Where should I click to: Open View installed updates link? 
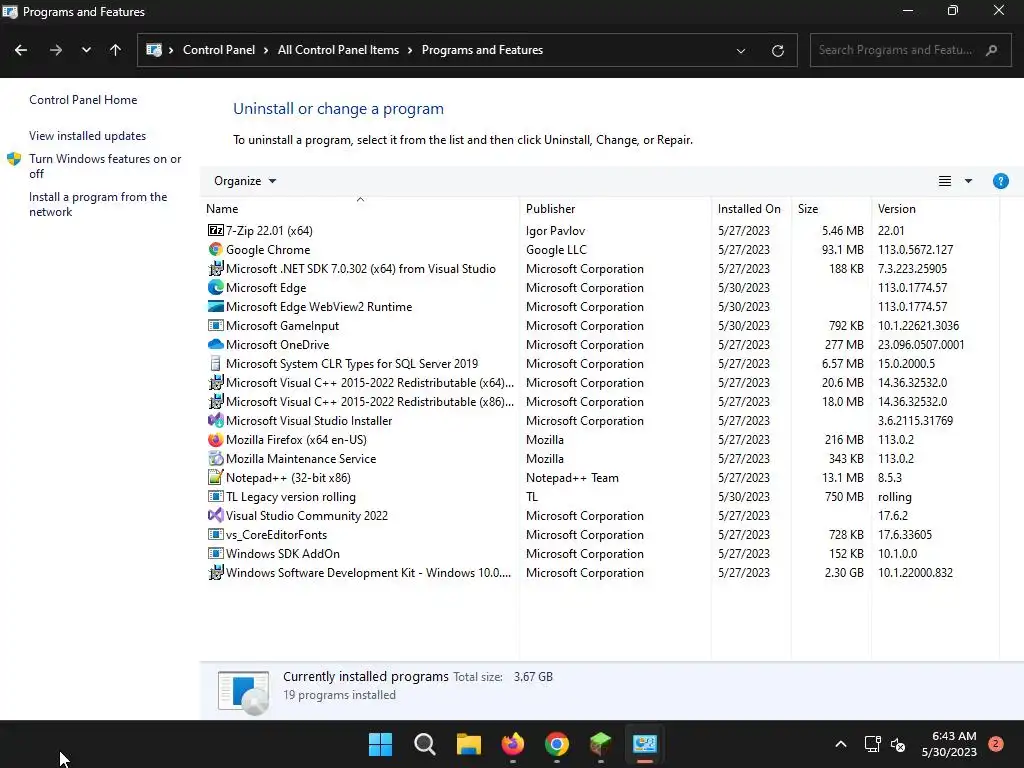[88, 136]
